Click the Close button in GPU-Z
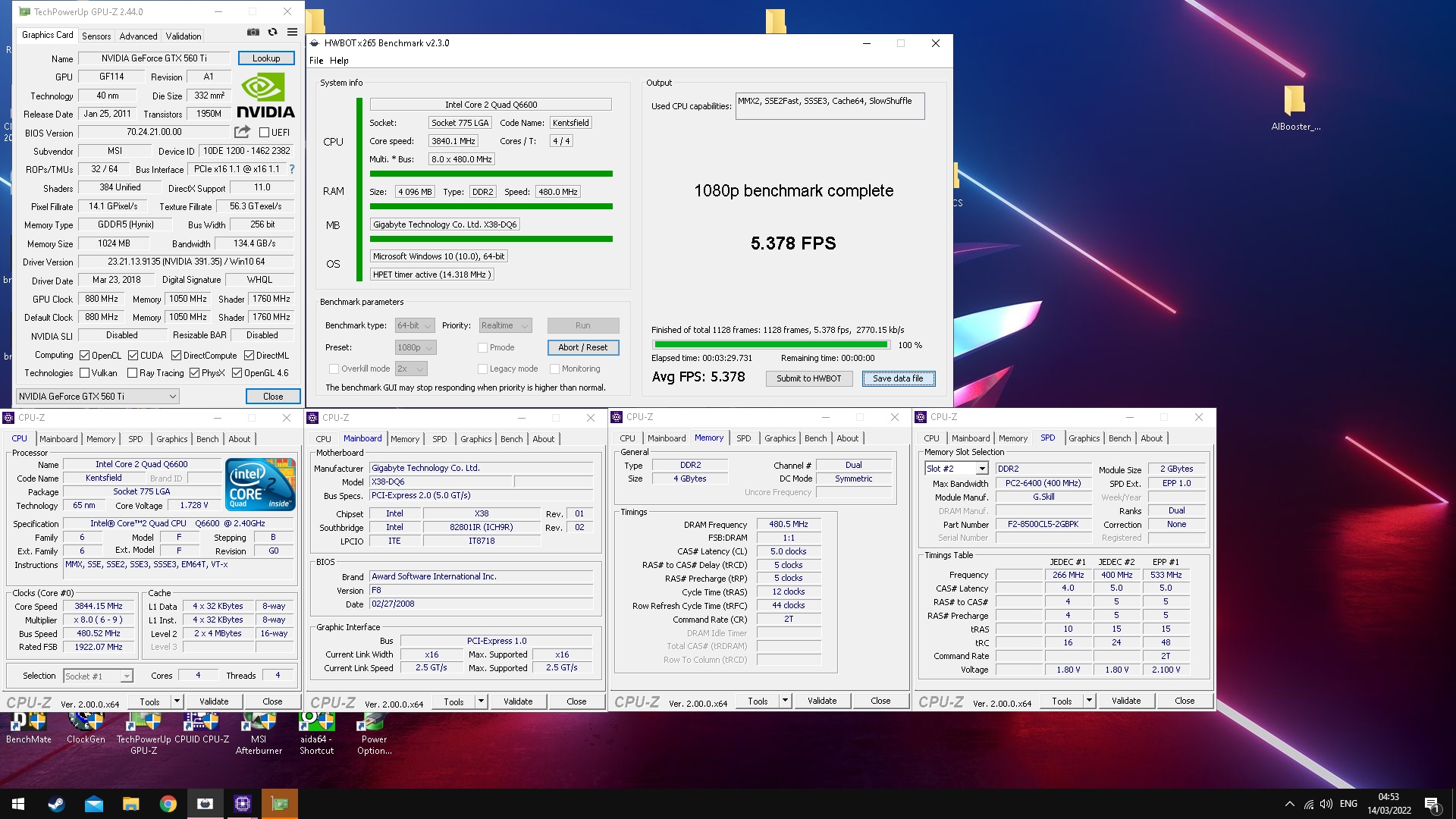1456x819 pixels. tap(273, 396)
